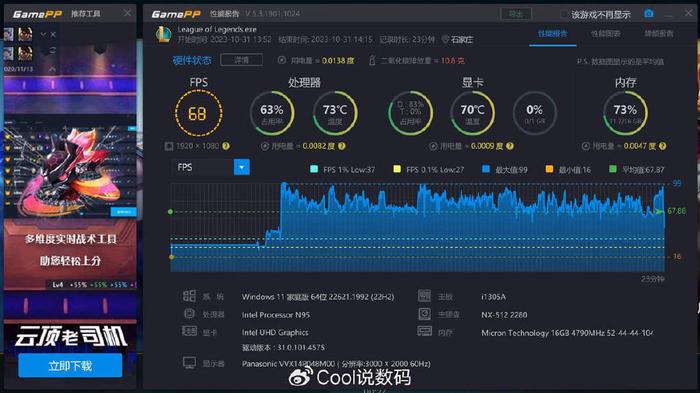The width and height of the screenshot is (700, 393).
Task: Click the 立即下载 download button
Action: (70, 366)
